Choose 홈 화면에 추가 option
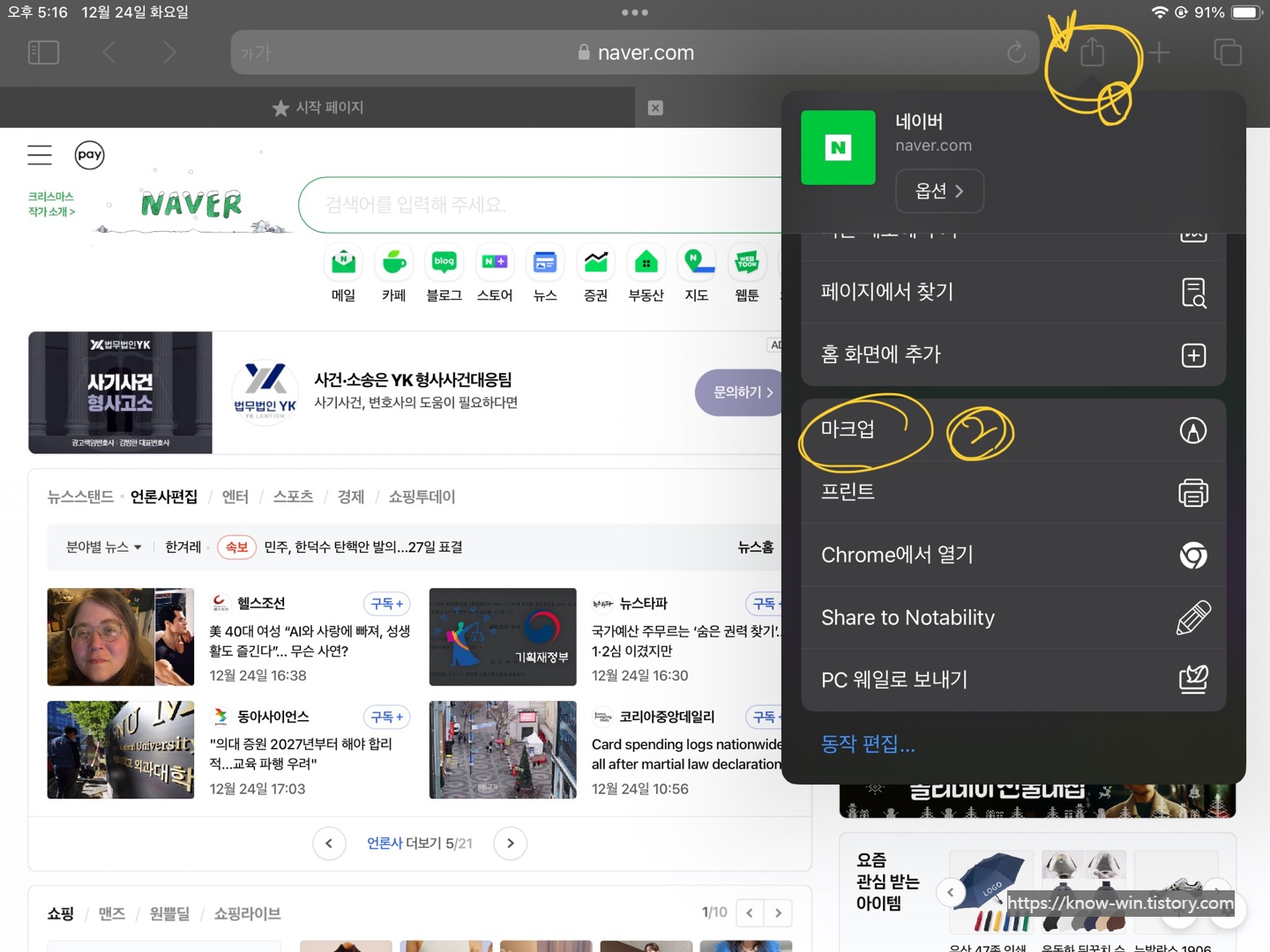The width and height of the screenshot is (1270, 952). pos(1013,354)
